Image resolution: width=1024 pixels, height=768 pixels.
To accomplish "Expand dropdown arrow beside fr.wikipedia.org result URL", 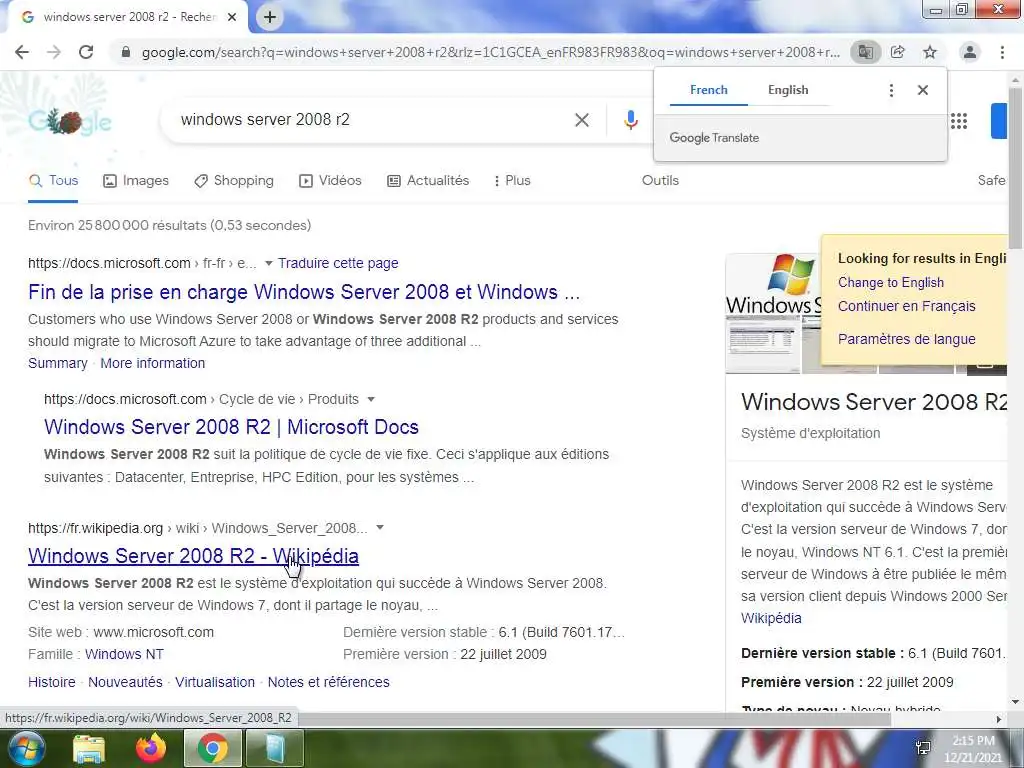I will pos(380,528).
